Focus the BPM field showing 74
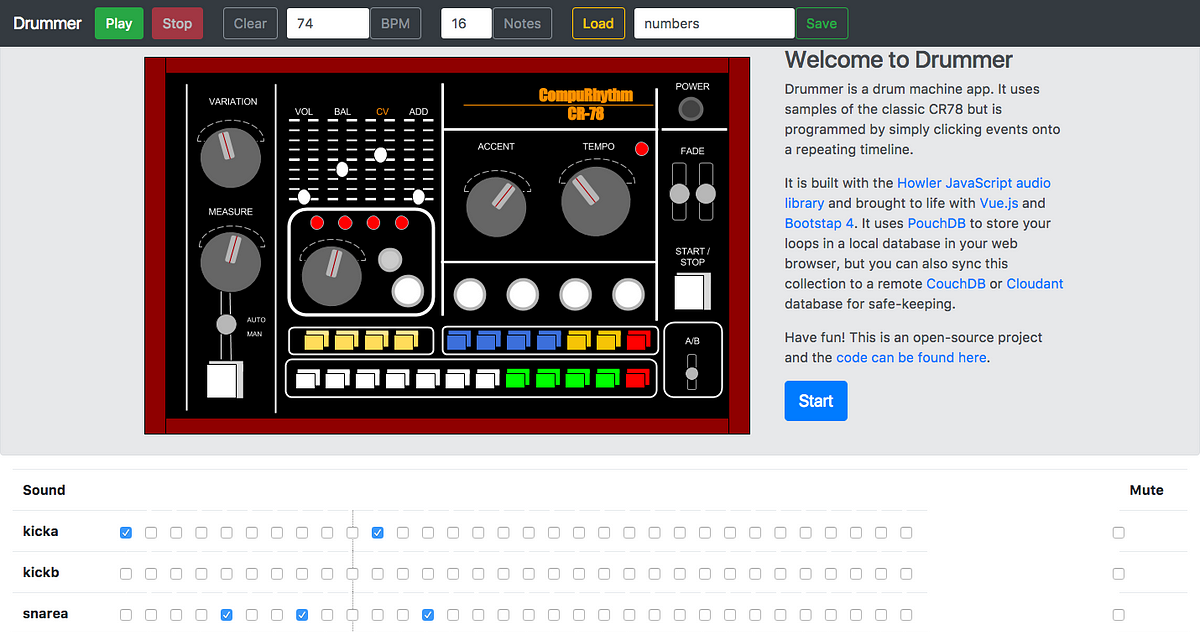Image resolution: width=1200 pixels, height=632 pixels. click(x=328, y=23)
